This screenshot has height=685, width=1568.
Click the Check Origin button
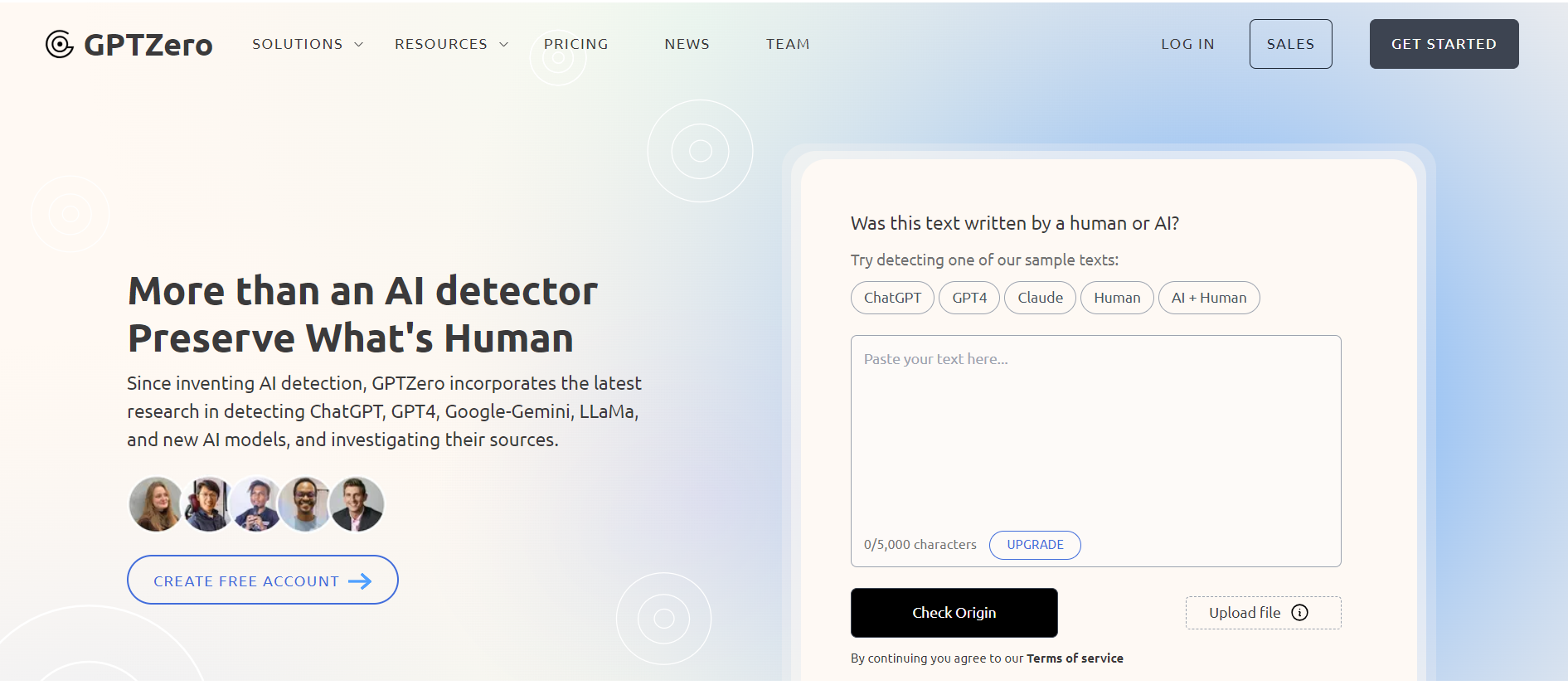(x=954, y=613)
